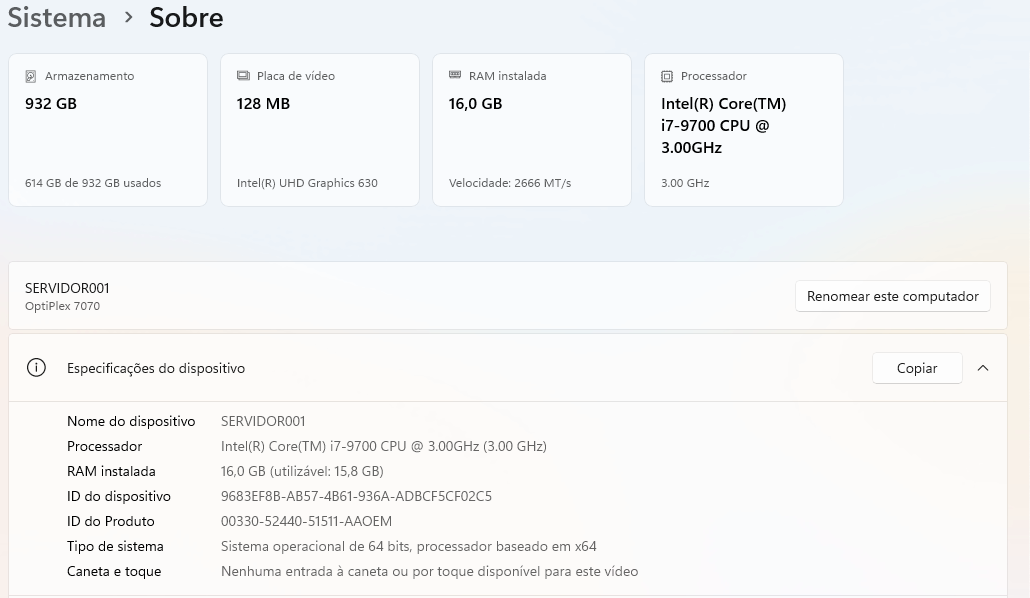The height and width of the screenshot is (598, 1030).
Task: Click the graphics card icon on Placa de vídeo card
Action: point(243,76)
